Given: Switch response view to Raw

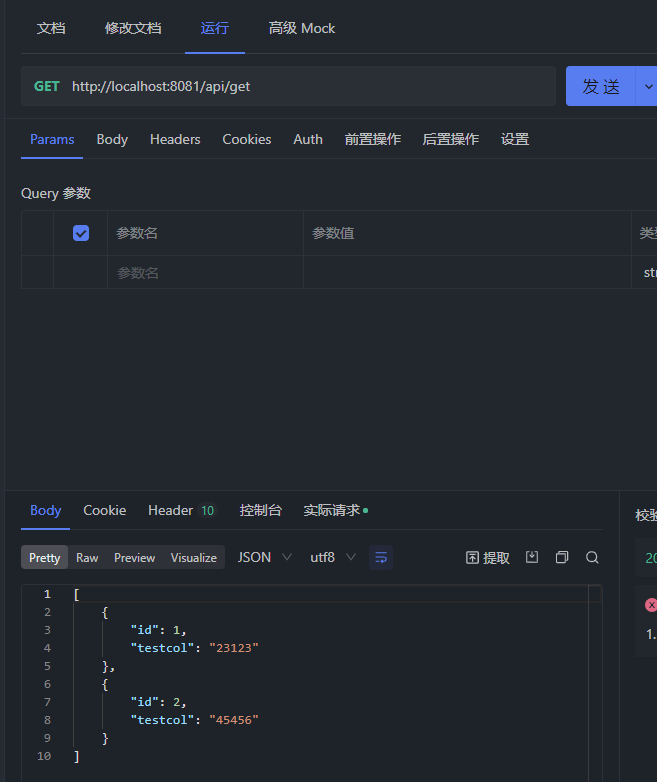Looking at the screenshot, I should [x=87, y=557].
